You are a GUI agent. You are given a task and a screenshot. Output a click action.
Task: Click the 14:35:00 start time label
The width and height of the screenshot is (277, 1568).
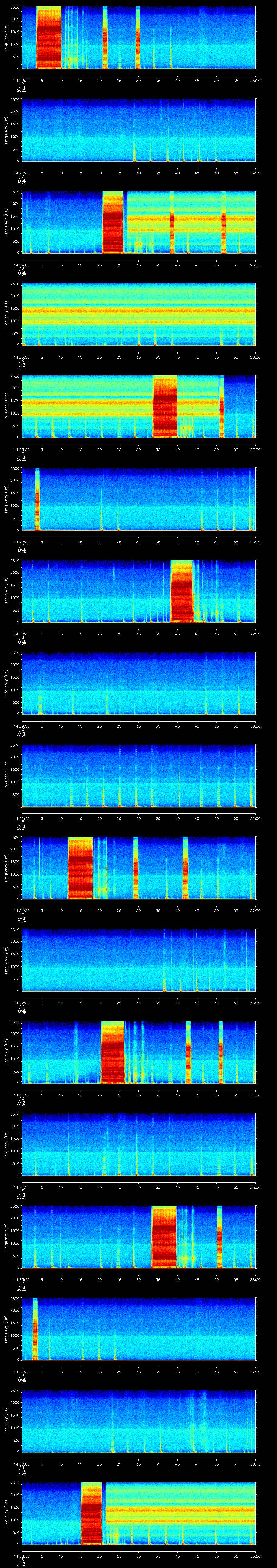tap(21, 1279)
